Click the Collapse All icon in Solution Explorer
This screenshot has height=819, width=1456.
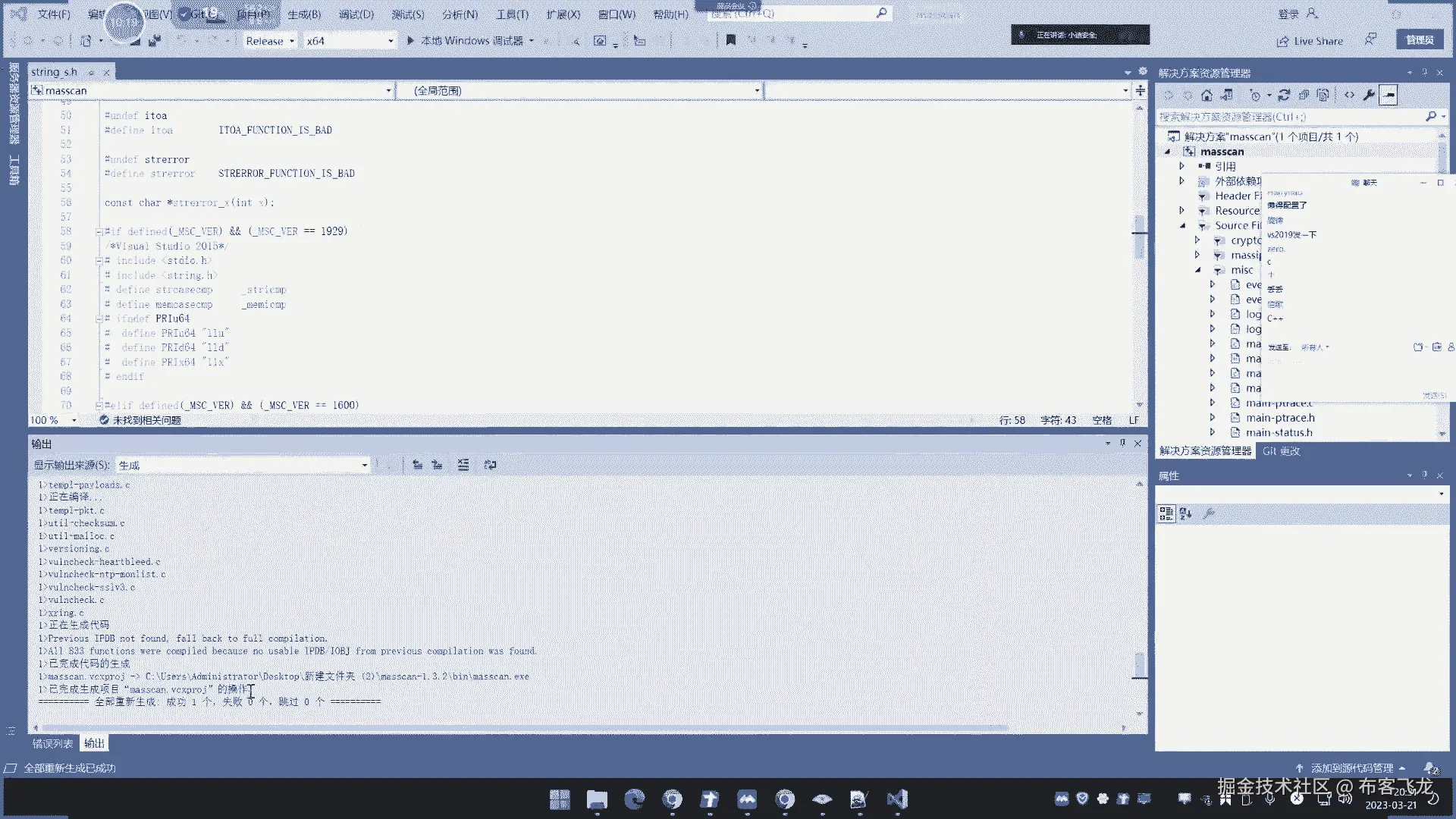tap(1304, 96)
